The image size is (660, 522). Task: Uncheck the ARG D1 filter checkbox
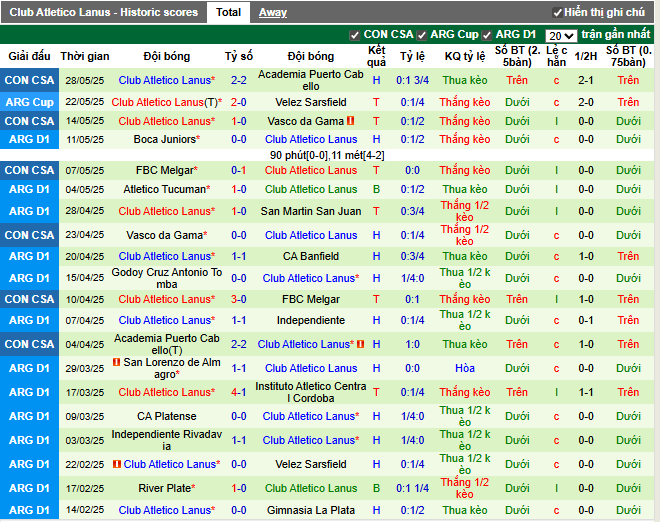[487, 35]
